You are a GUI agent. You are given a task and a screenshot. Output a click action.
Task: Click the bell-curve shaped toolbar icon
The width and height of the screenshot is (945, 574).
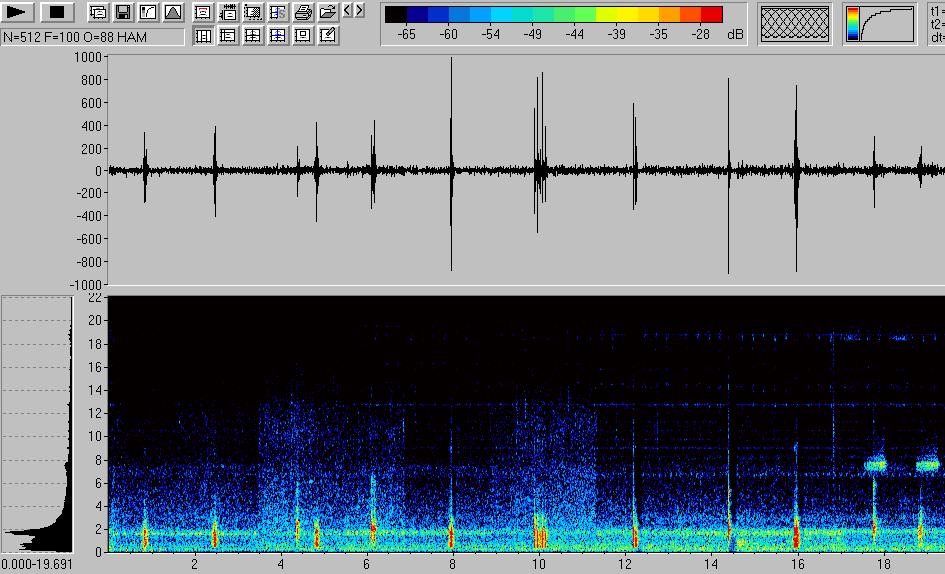pyautogui.click(x=173, y=12)
